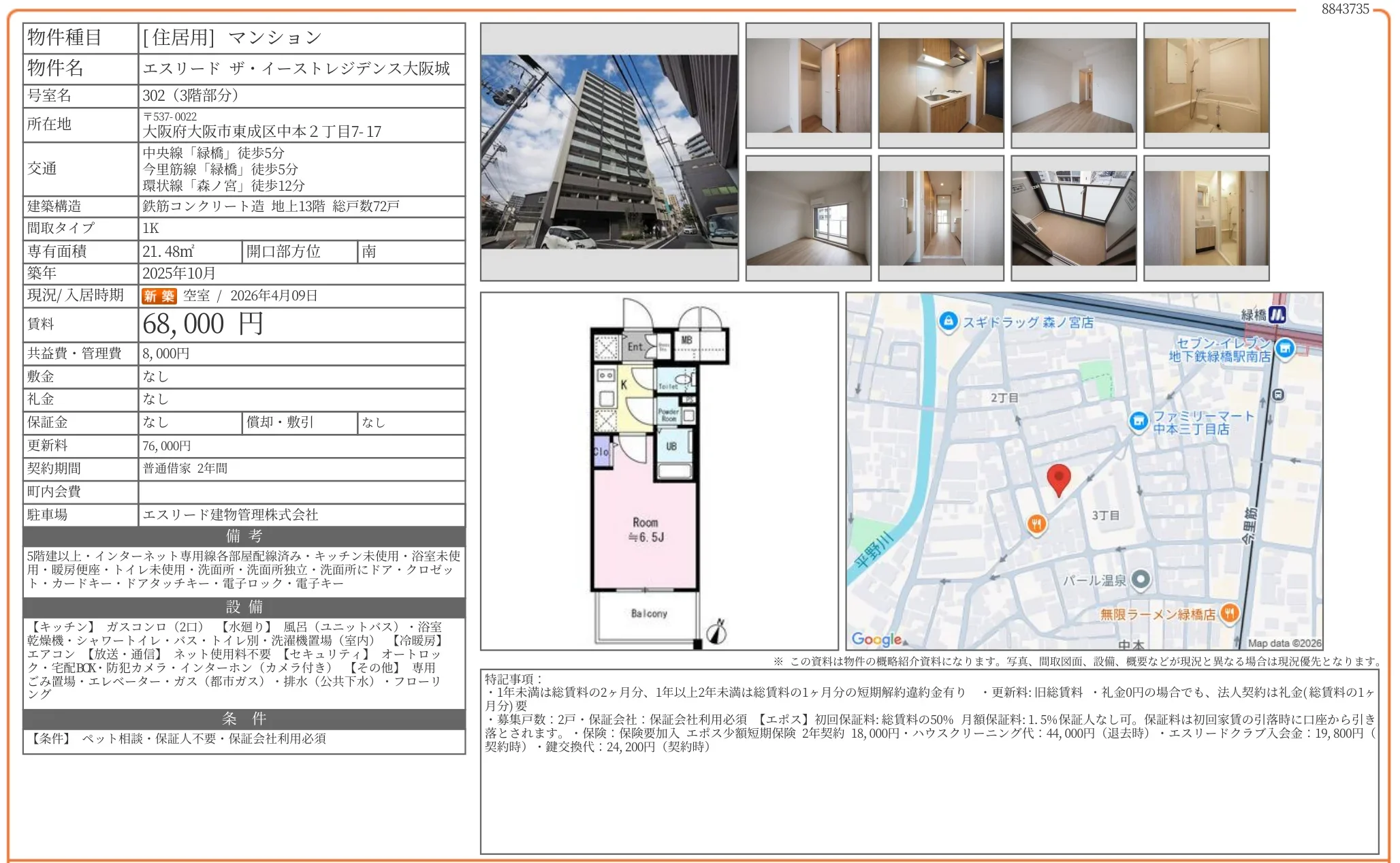Open the kitchen photo thumbnail
The width and height of the screenshot is (1400, 863).
click(940, 86)
